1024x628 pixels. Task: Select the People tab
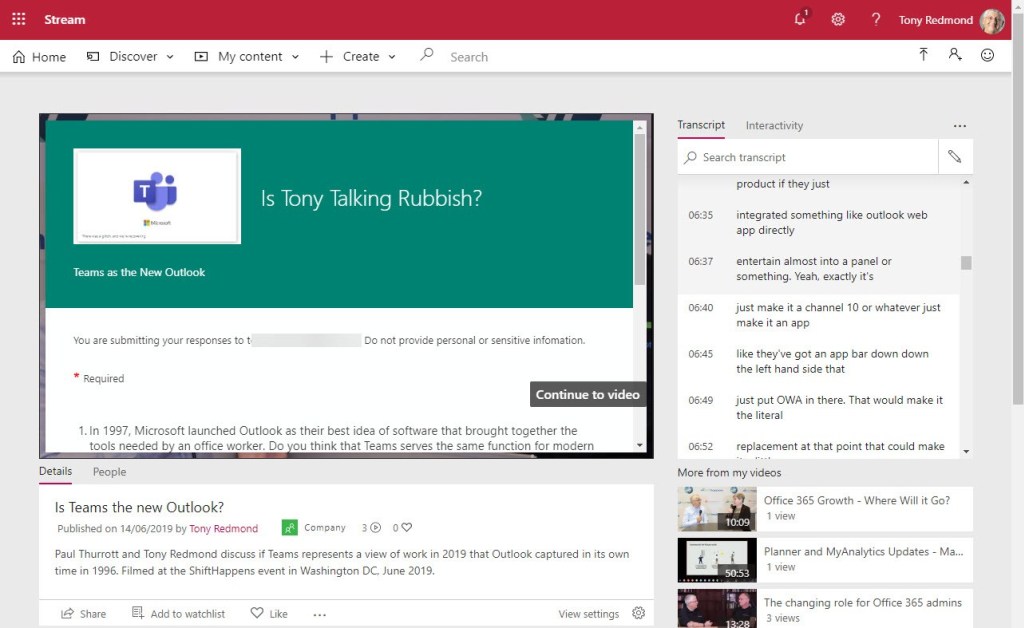point(109,472)
